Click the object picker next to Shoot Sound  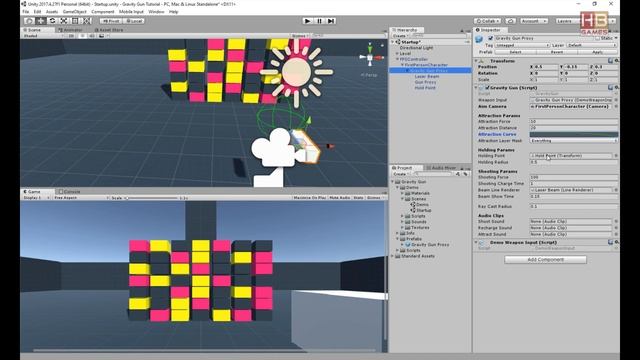[x=616, y=221]
